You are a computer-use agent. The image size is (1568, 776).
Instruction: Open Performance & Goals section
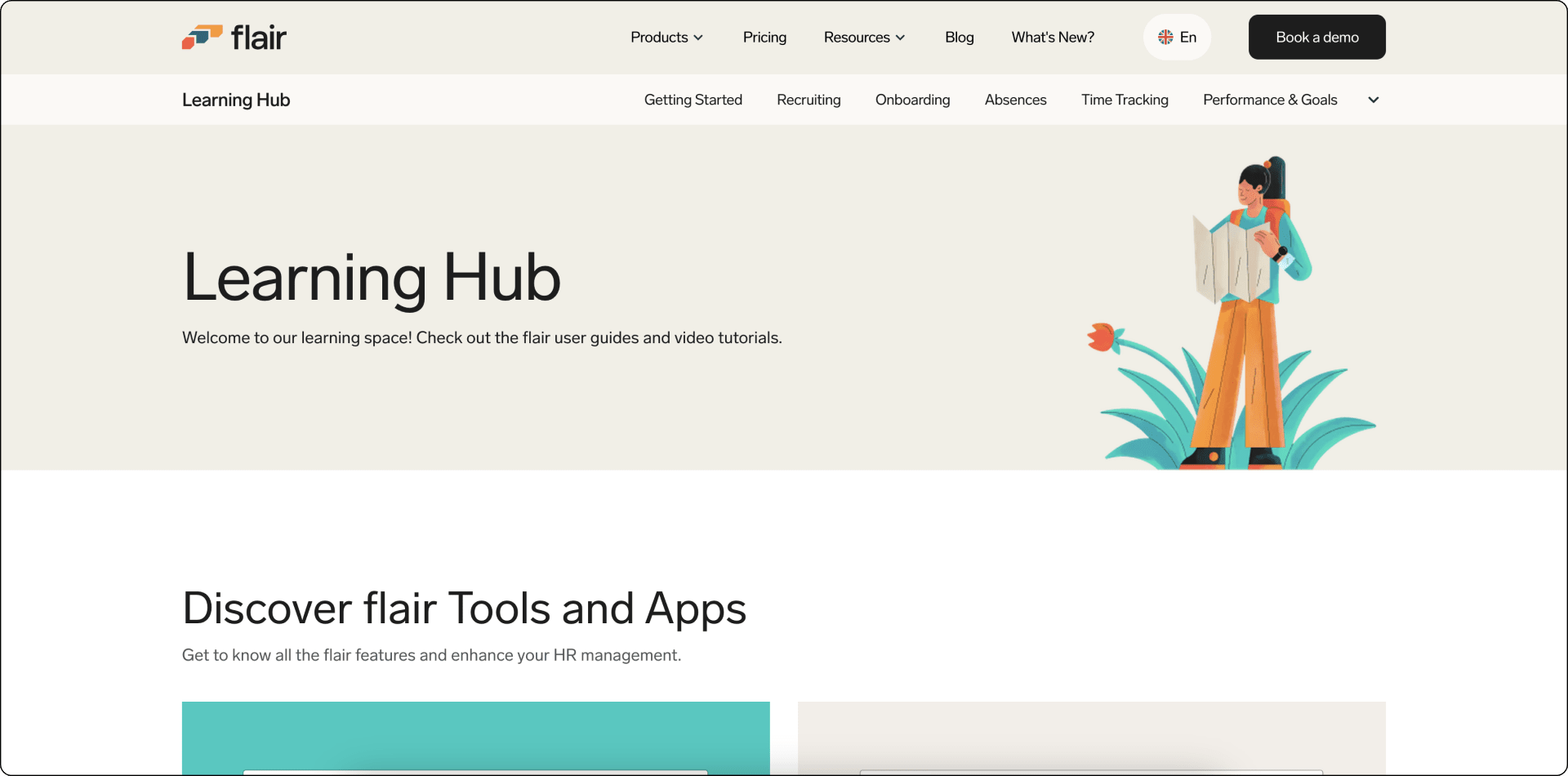pyautogui.click(x=1270, y=100)
